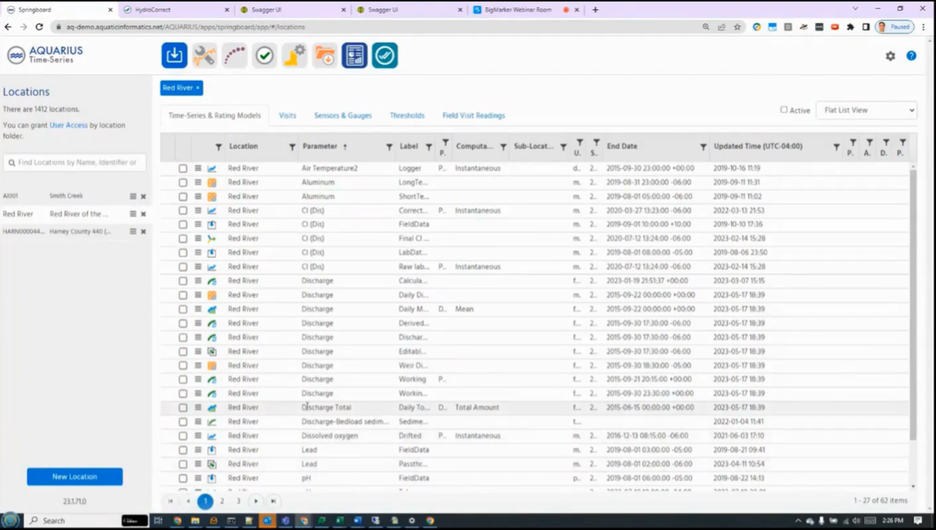Open the dotted curve rating tool icon
The image size is (936, 530).
click(235, 56)
